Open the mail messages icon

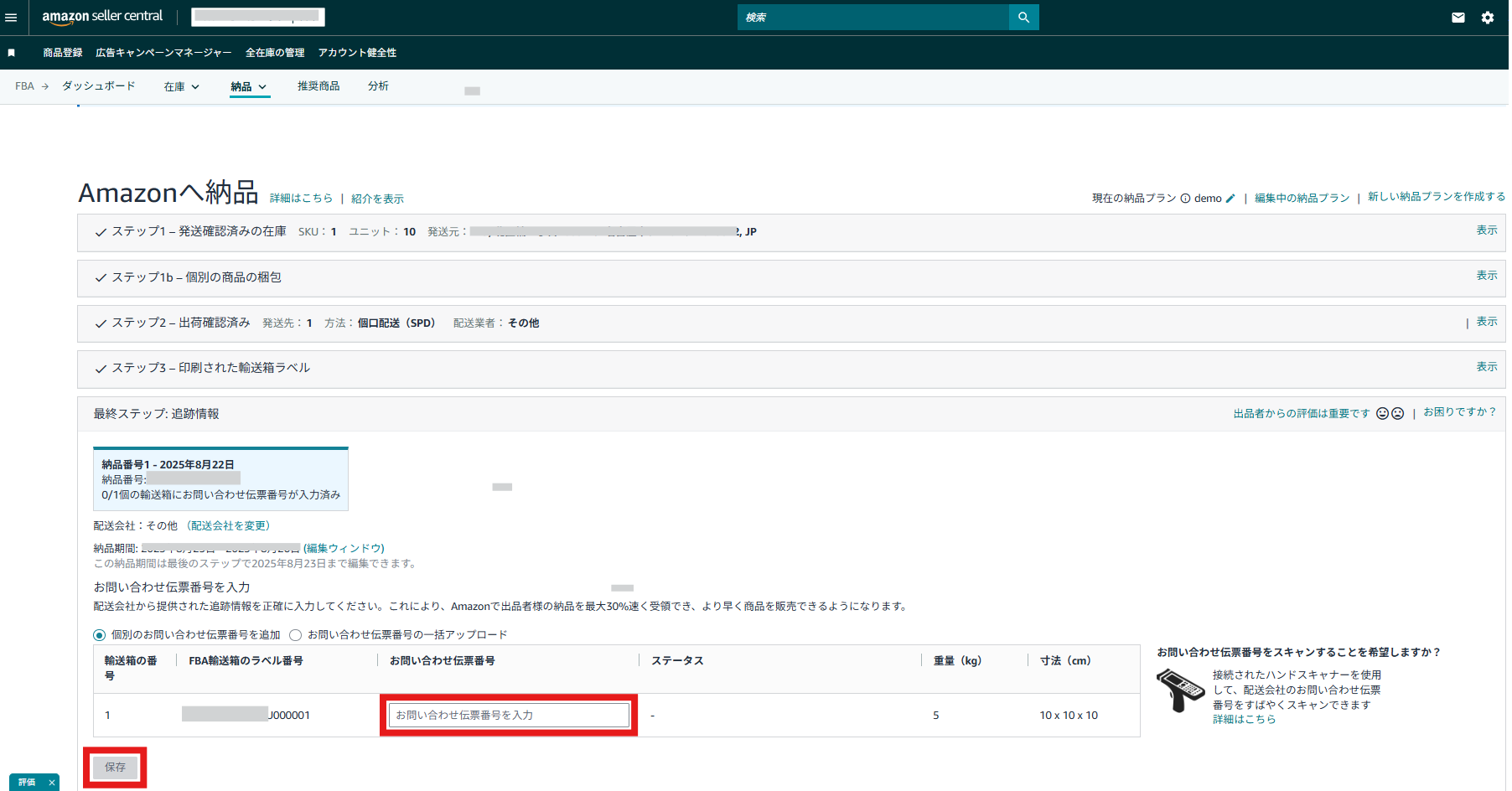point(1458,18)
